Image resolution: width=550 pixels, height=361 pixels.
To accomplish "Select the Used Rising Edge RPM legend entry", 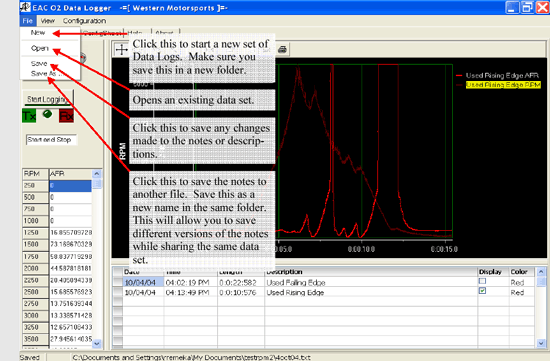I will pyautogui.click(x=503, y=85).
